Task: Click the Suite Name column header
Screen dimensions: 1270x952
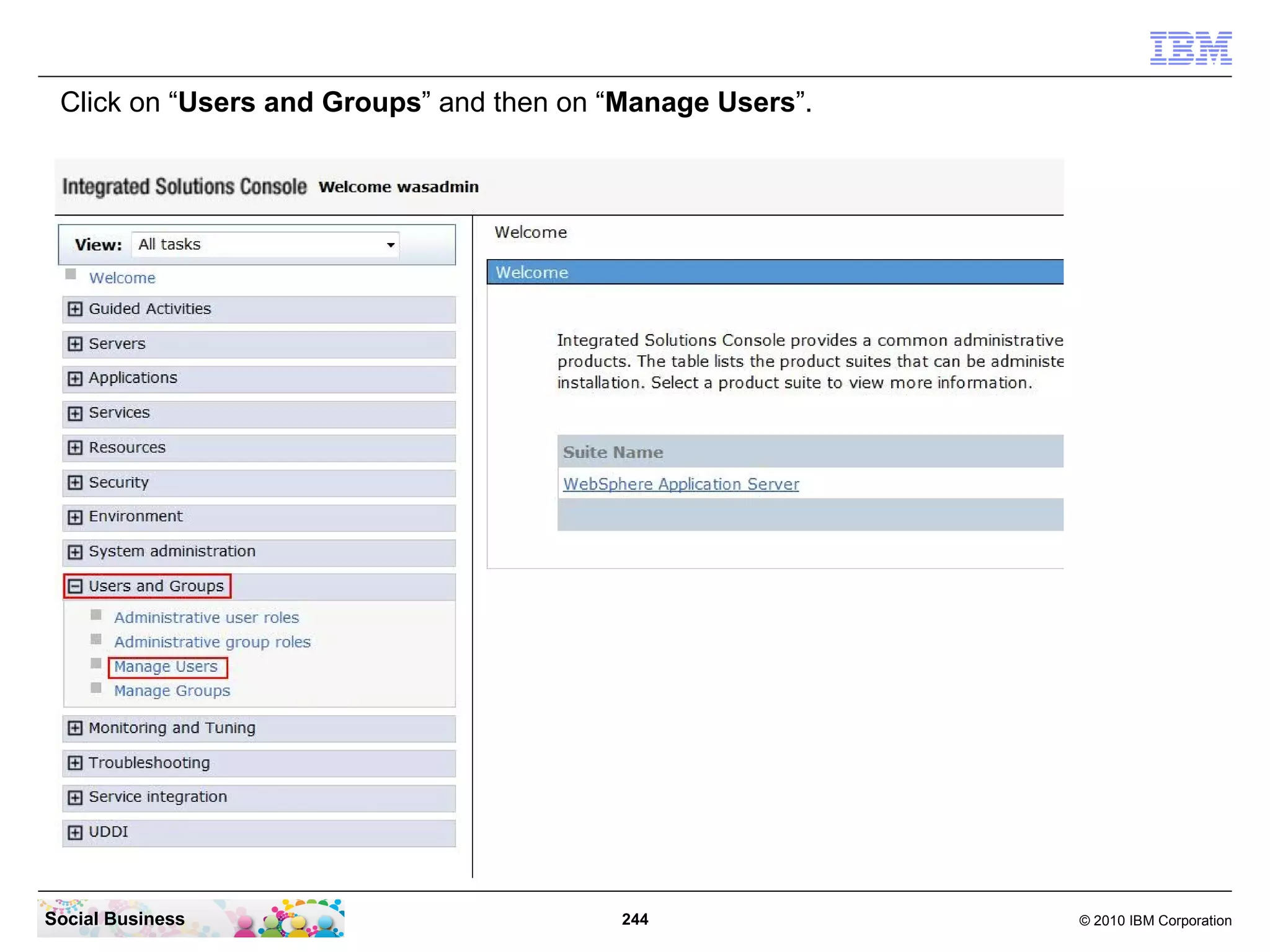Action: pos(613,452)
